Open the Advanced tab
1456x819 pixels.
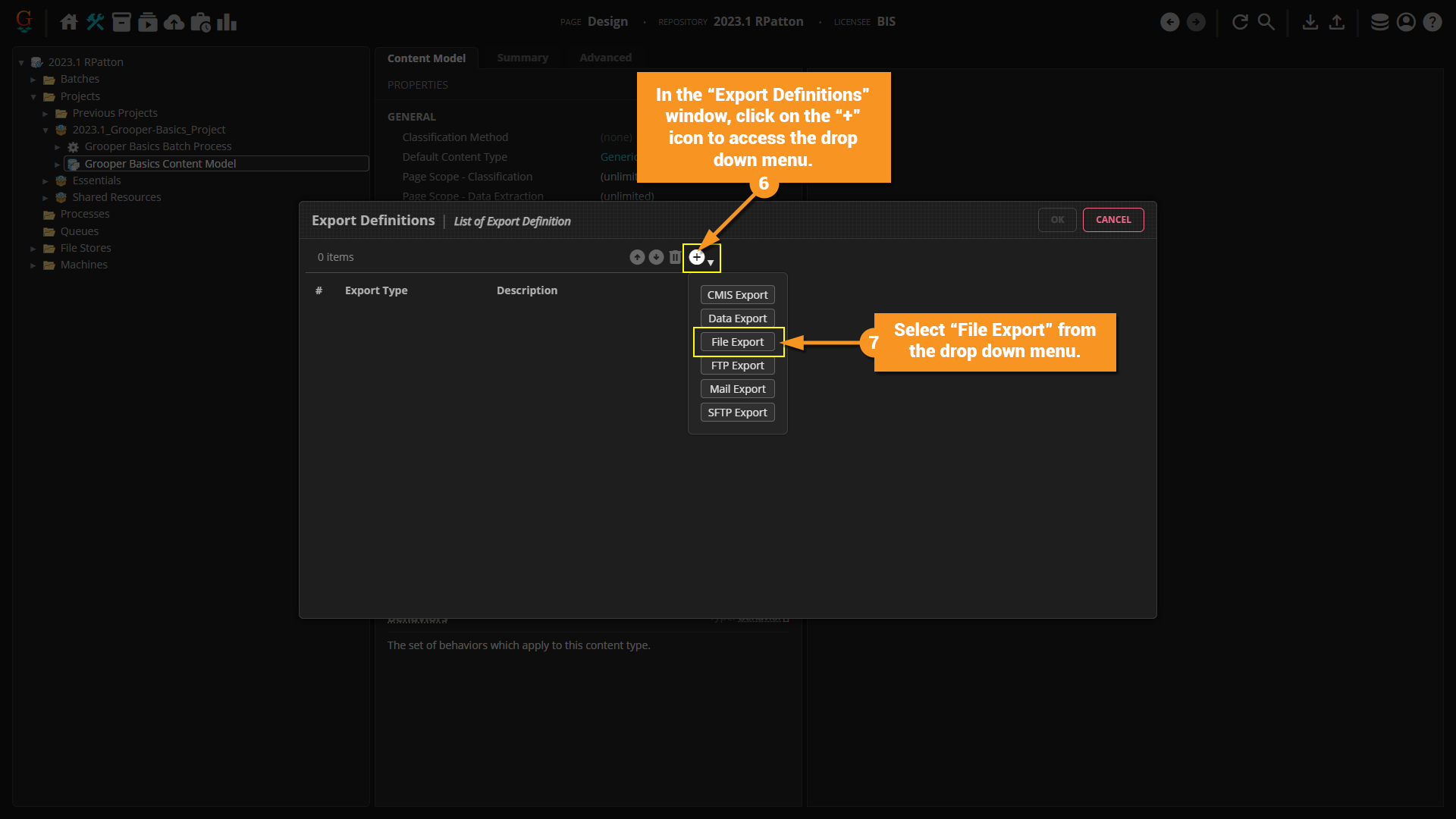[x=605, y=58]
